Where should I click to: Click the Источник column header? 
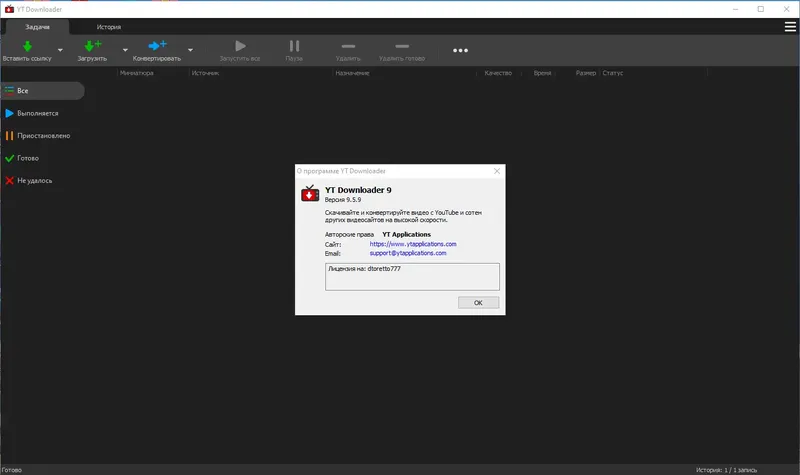coord(205,73)
